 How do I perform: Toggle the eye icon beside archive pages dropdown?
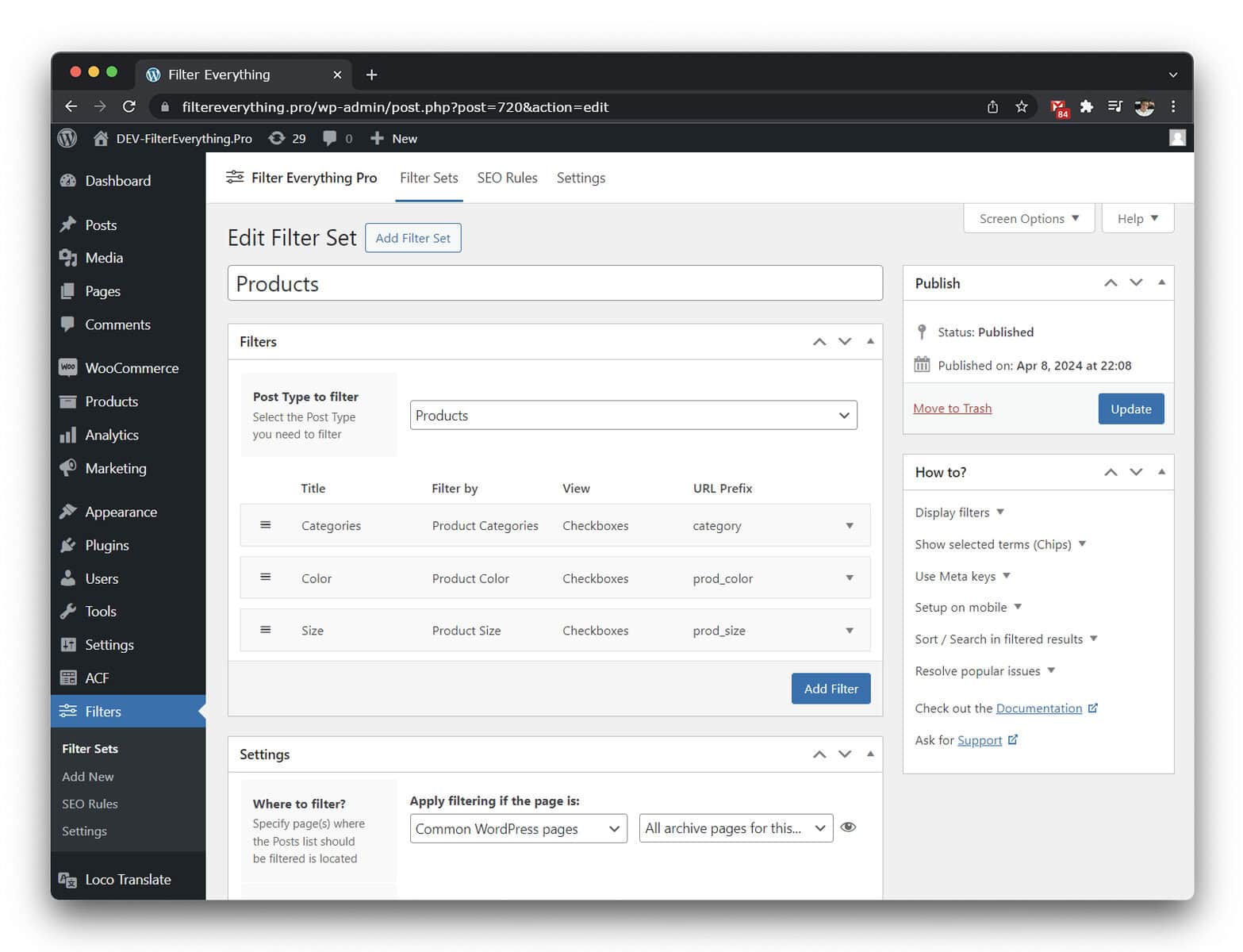pos(848,827)
